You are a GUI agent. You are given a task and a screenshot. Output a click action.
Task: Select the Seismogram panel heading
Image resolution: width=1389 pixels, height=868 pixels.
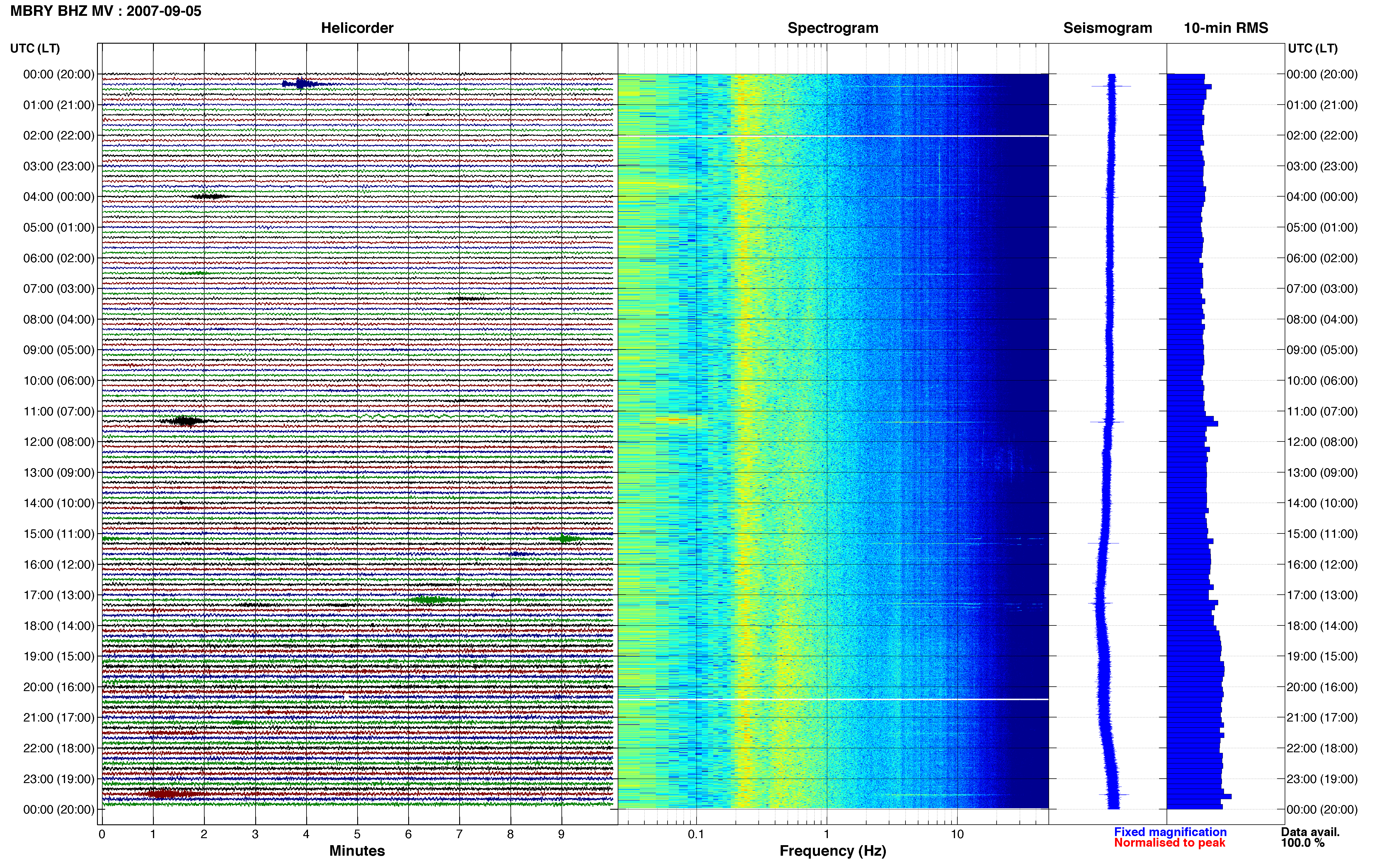pos(1107,28)
